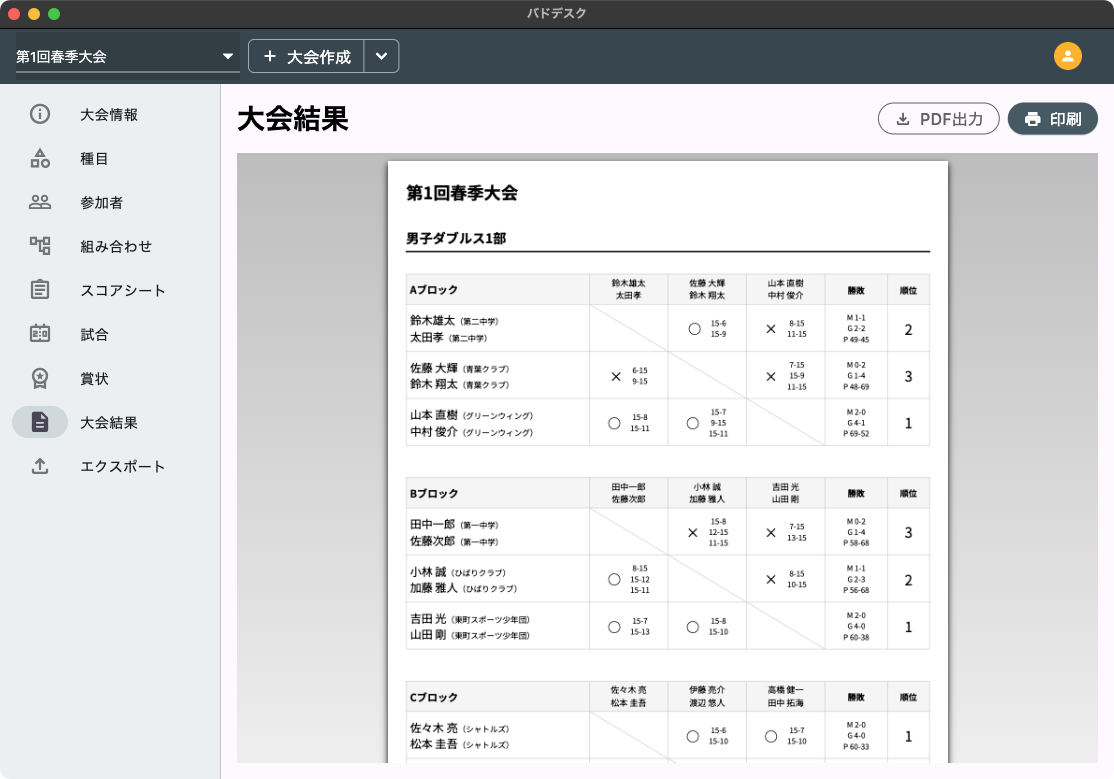Expand the 第1回春季大会 tournament selector
1114x779 pixels.
pos(127,56)
